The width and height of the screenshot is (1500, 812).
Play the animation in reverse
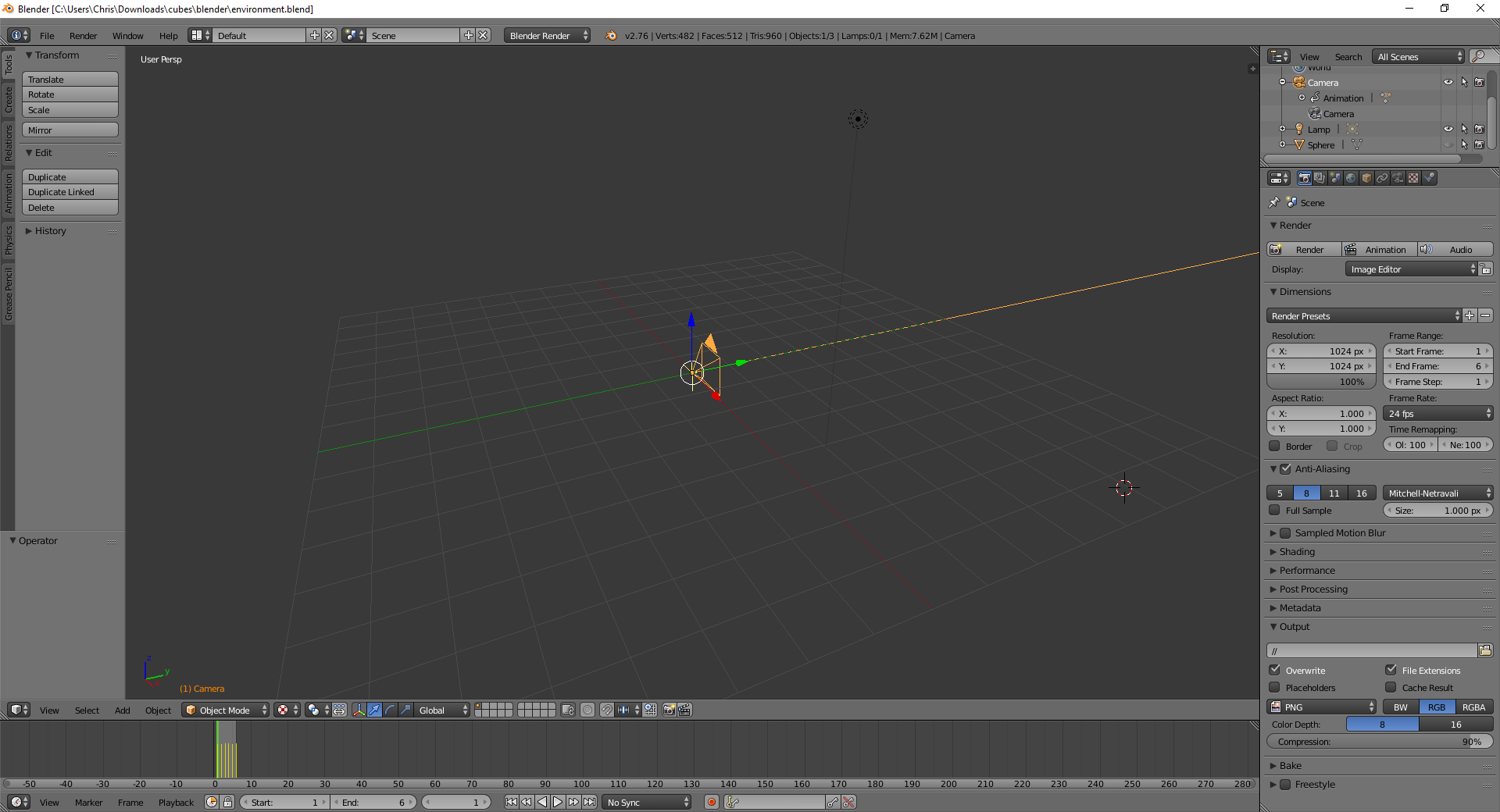pyautogui.click(x=542, y=802)
